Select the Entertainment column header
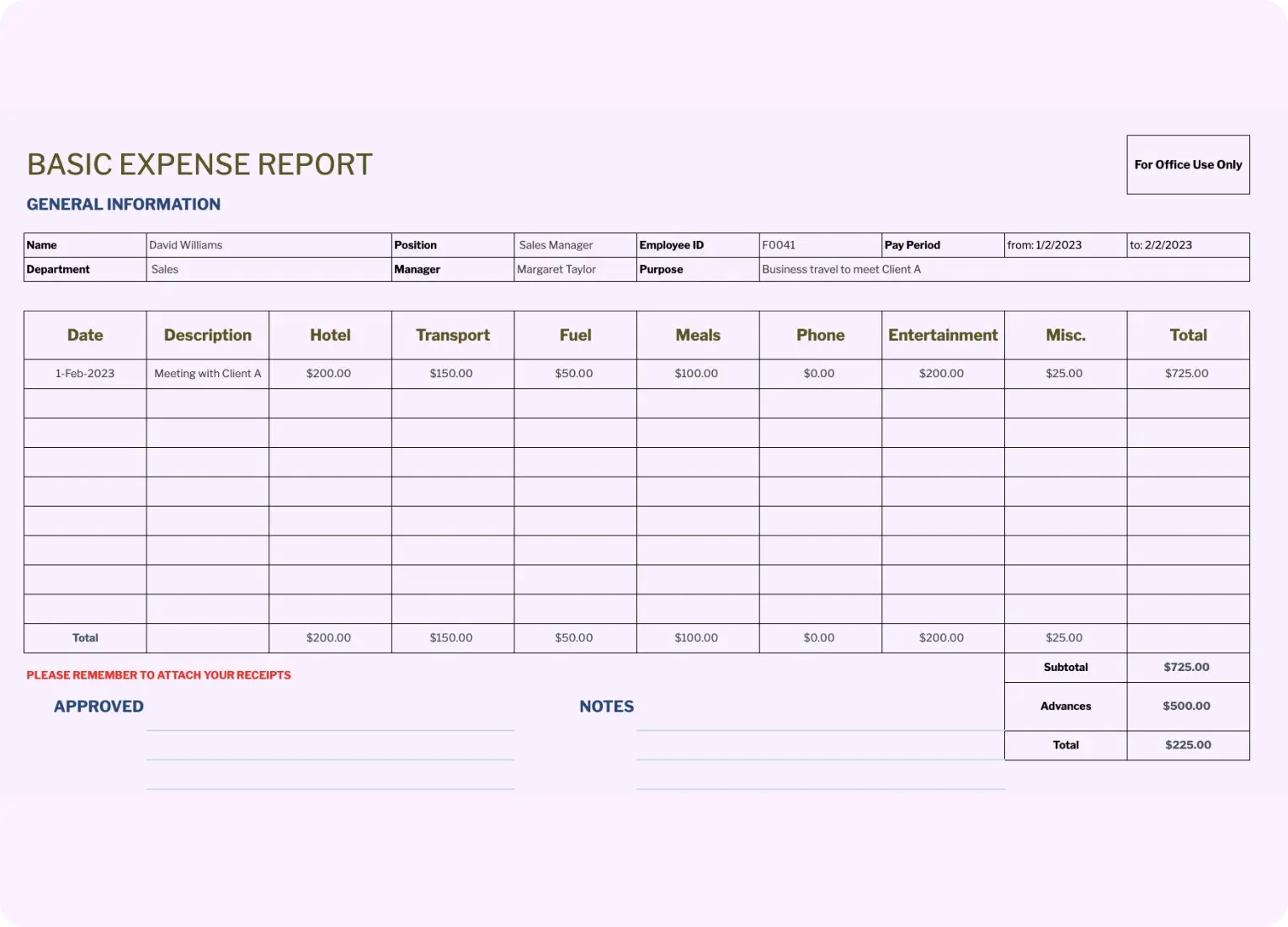This screenshot has width=1288, height=927. click(943, 334)
